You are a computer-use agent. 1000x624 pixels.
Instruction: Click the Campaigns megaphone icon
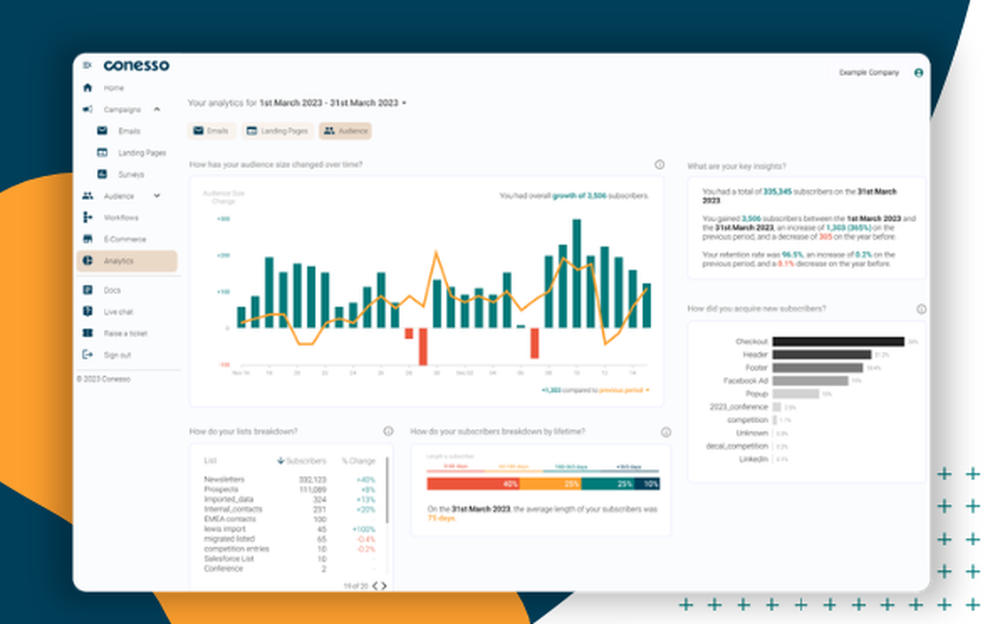coord(88,109)
